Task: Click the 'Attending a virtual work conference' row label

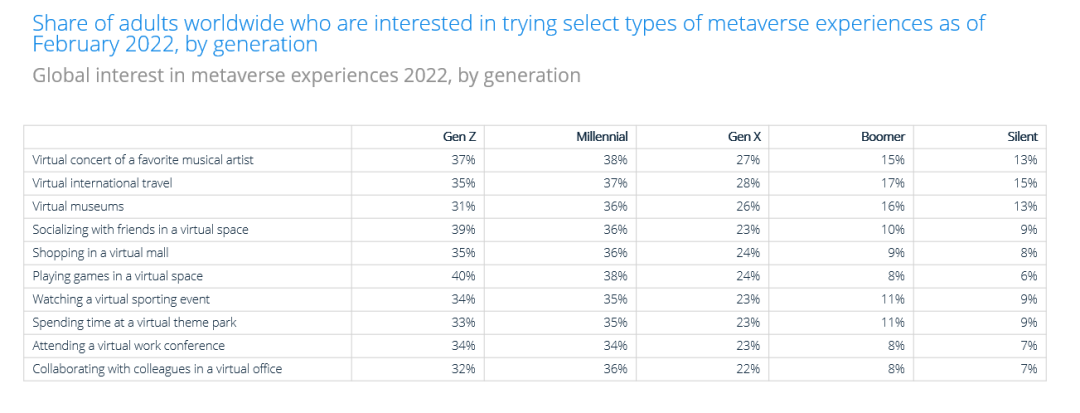Action: [128, 345]
